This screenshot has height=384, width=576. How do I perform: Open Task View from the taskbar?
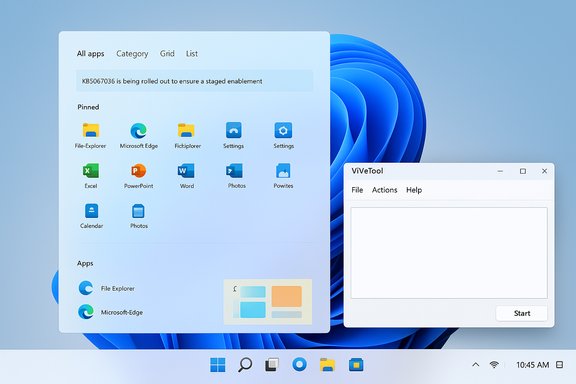click(x=272, y=365)
